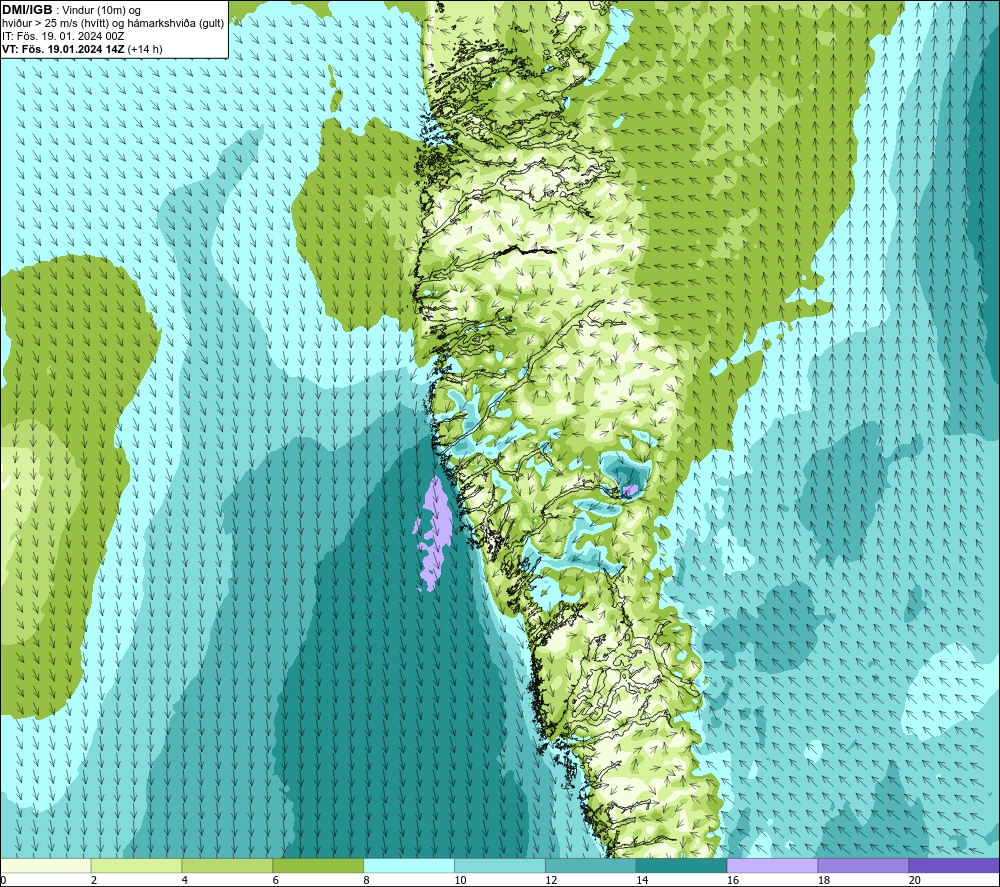
Task: Click the scale label '10'
Action: (460, 880)
